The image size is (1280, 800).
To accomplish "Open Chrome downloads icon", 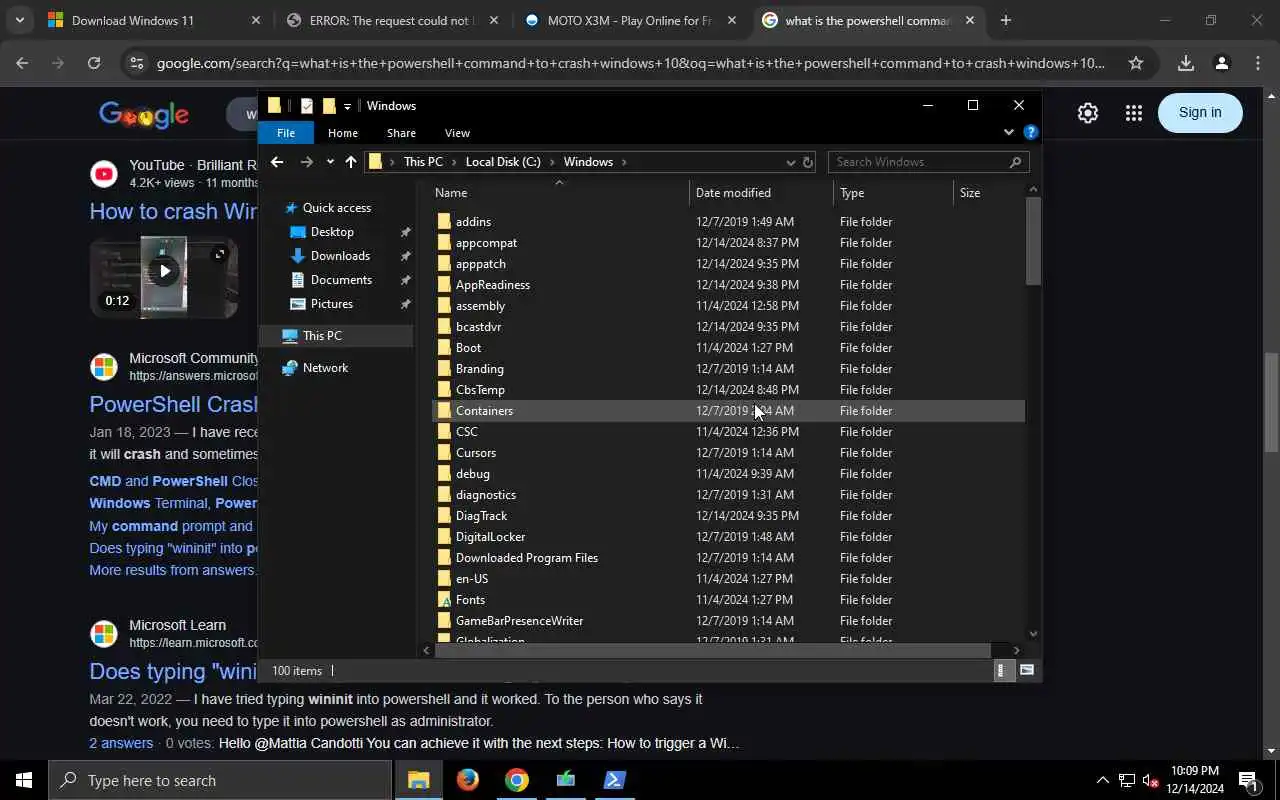I will click(1186, 63).
